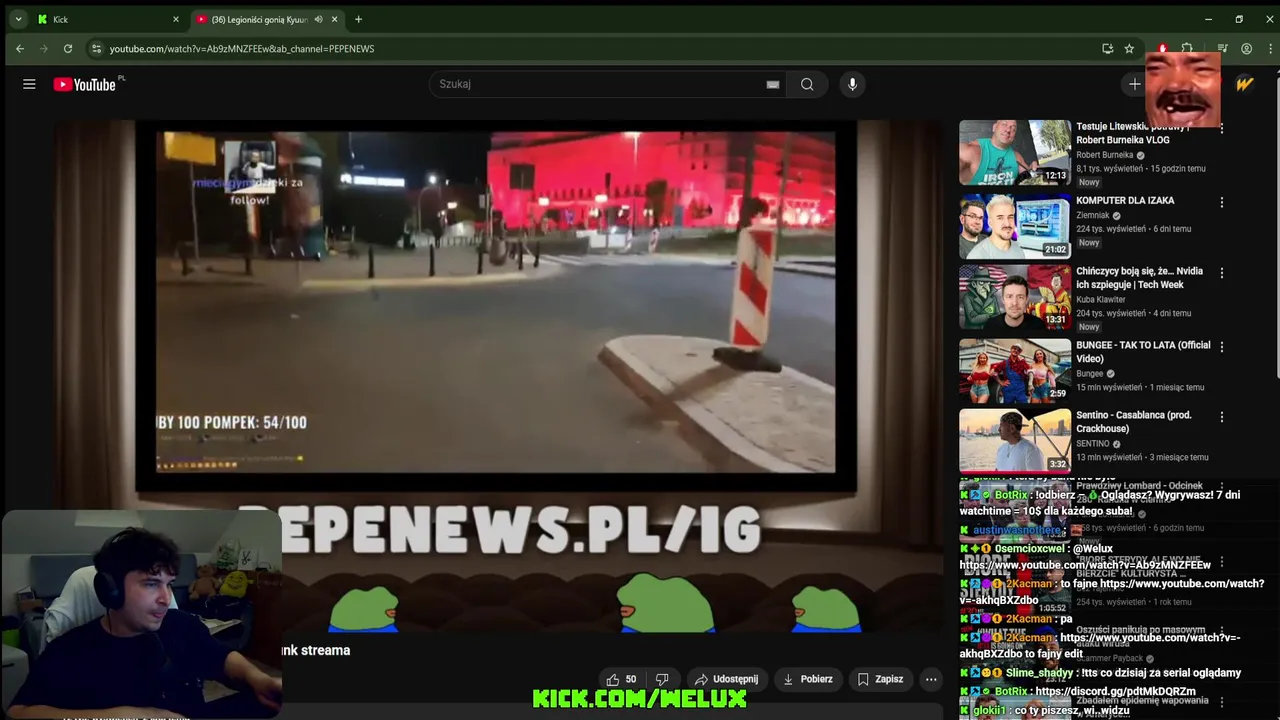Open the media controls icon in toolbar
The width and height of the screenshot is (1280, 720).
[x=1222, y=48]
